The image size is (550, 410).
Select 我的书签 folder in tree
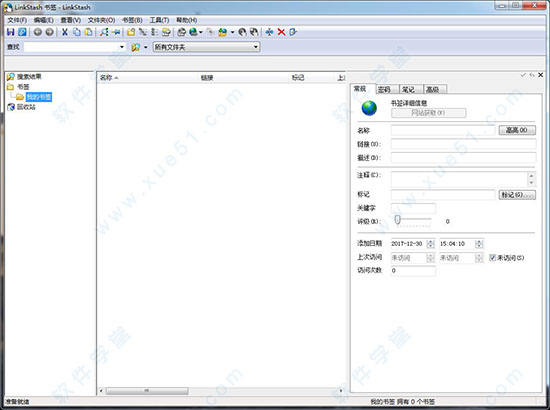(39, 97)
